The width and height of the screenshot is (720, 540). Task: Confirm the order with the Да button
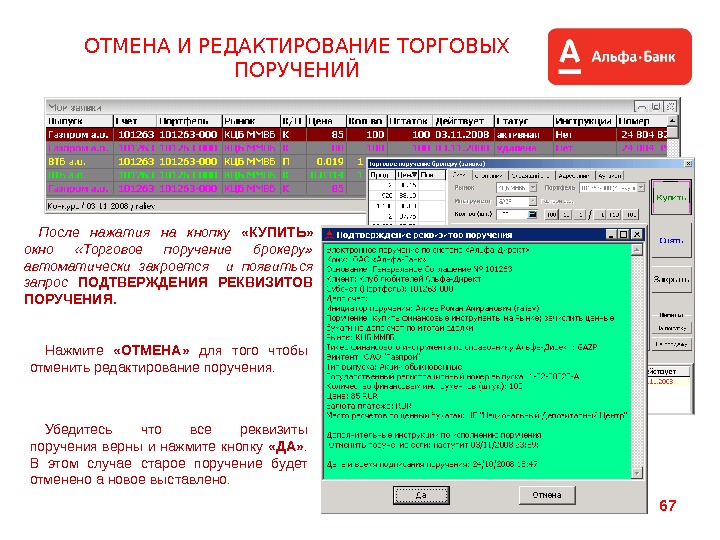[421, 495]
